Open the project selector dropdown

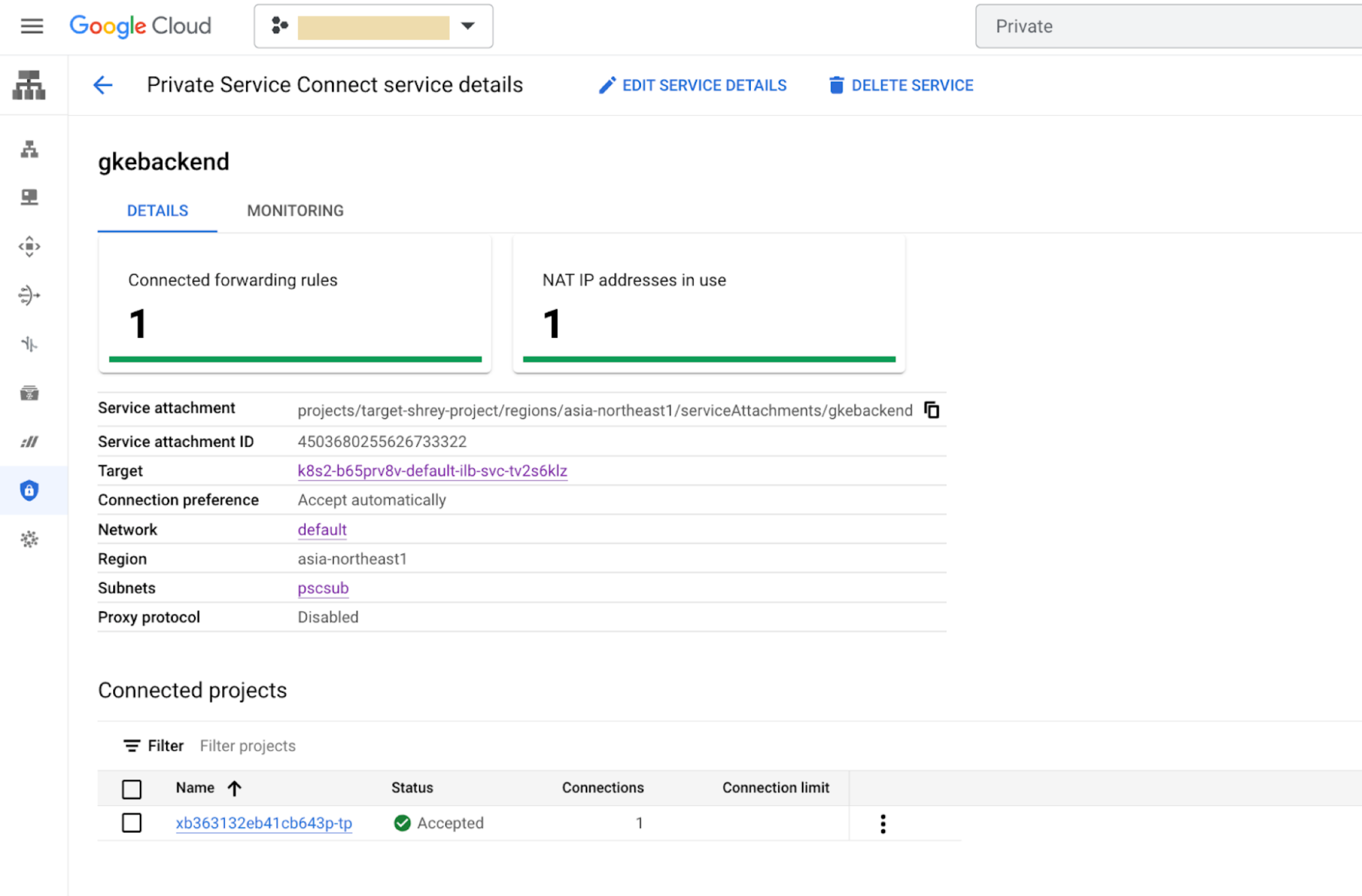tap(373, 27)
